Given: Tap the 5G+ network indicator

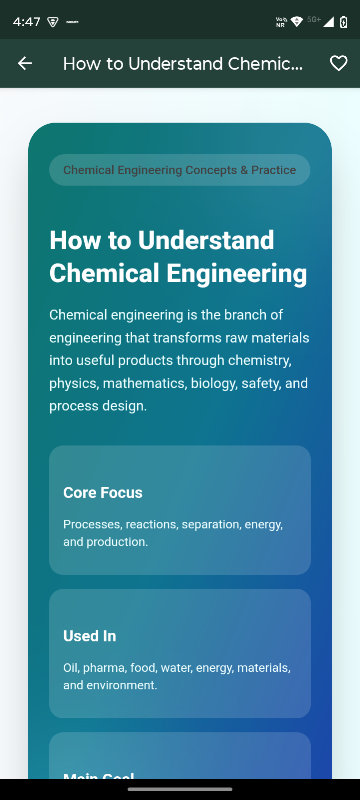Looking at the screenshot, I should click(314, 19).
